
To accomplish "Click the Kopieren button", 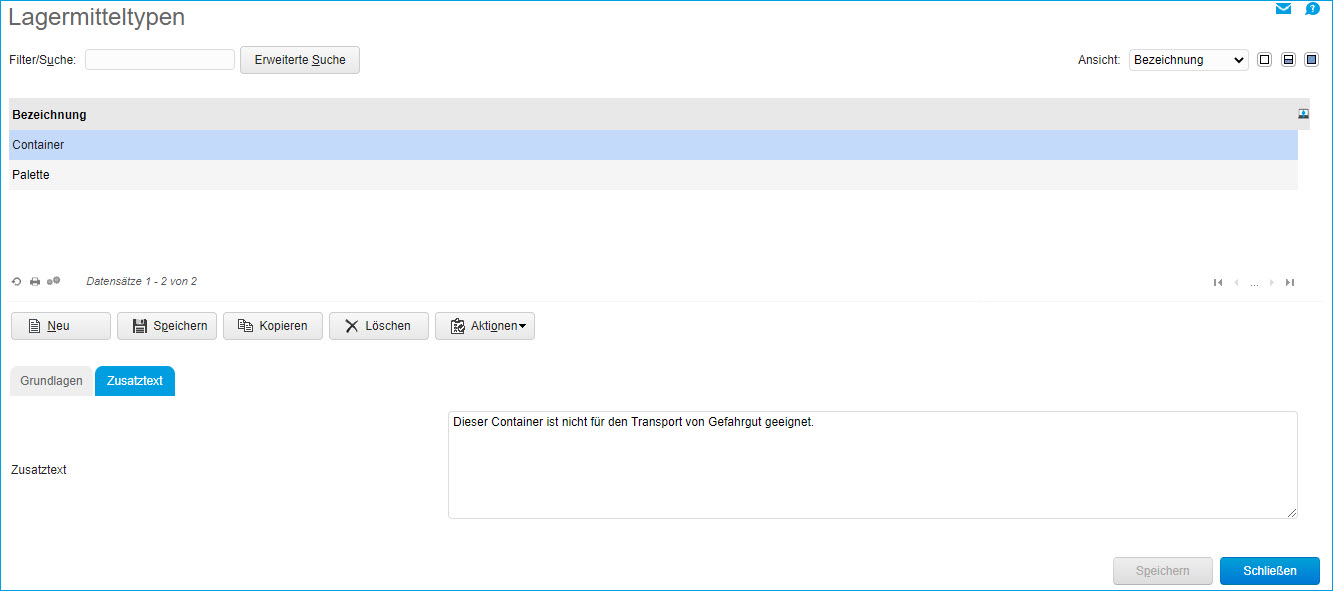I will coord(273,326).
